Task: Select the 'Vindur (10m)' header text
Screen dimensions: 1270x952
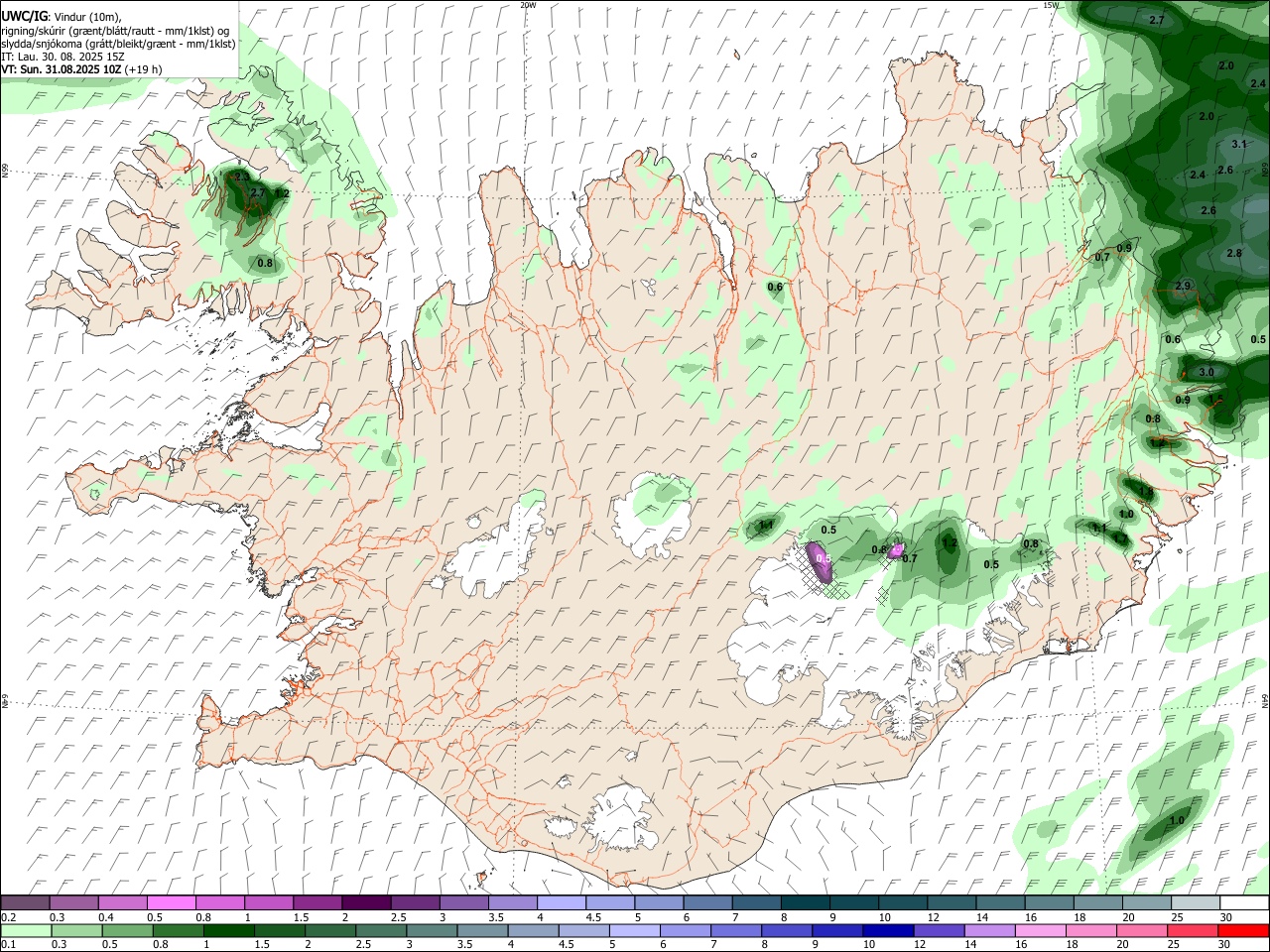Action: (x=86, y=16)
